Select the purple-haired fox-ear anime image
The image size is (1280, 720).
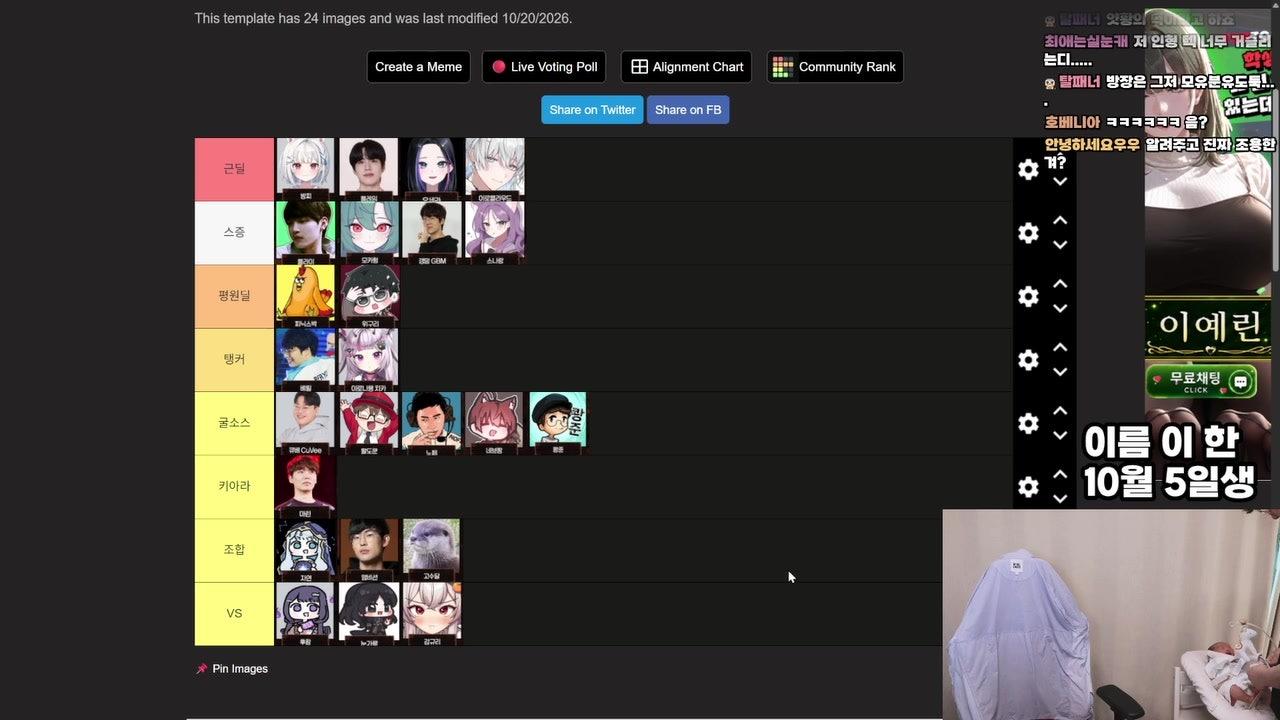point(494,232)
